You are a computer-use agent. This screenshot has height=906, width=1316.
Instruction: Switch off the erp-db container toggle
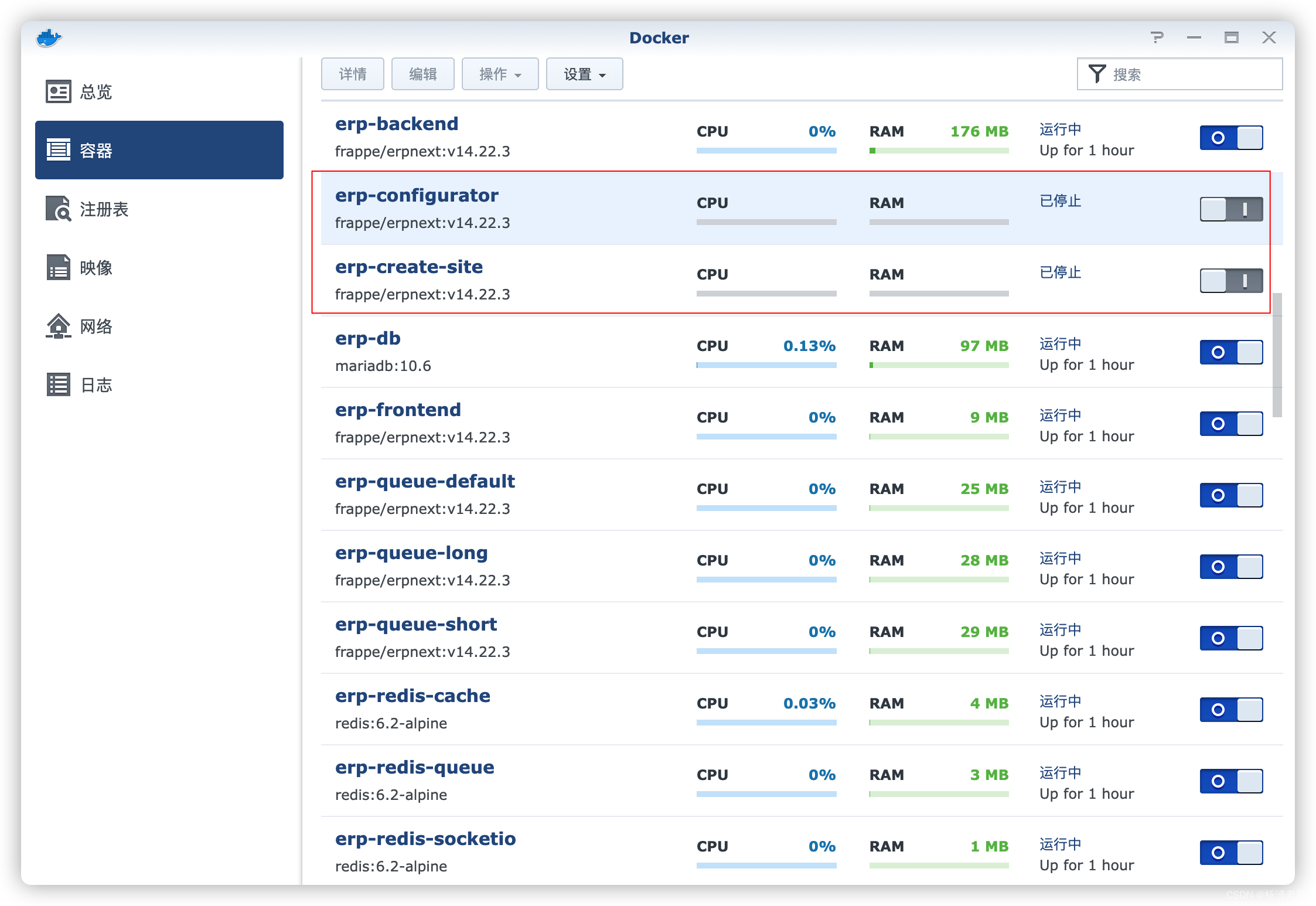(x=1231, y=352)
